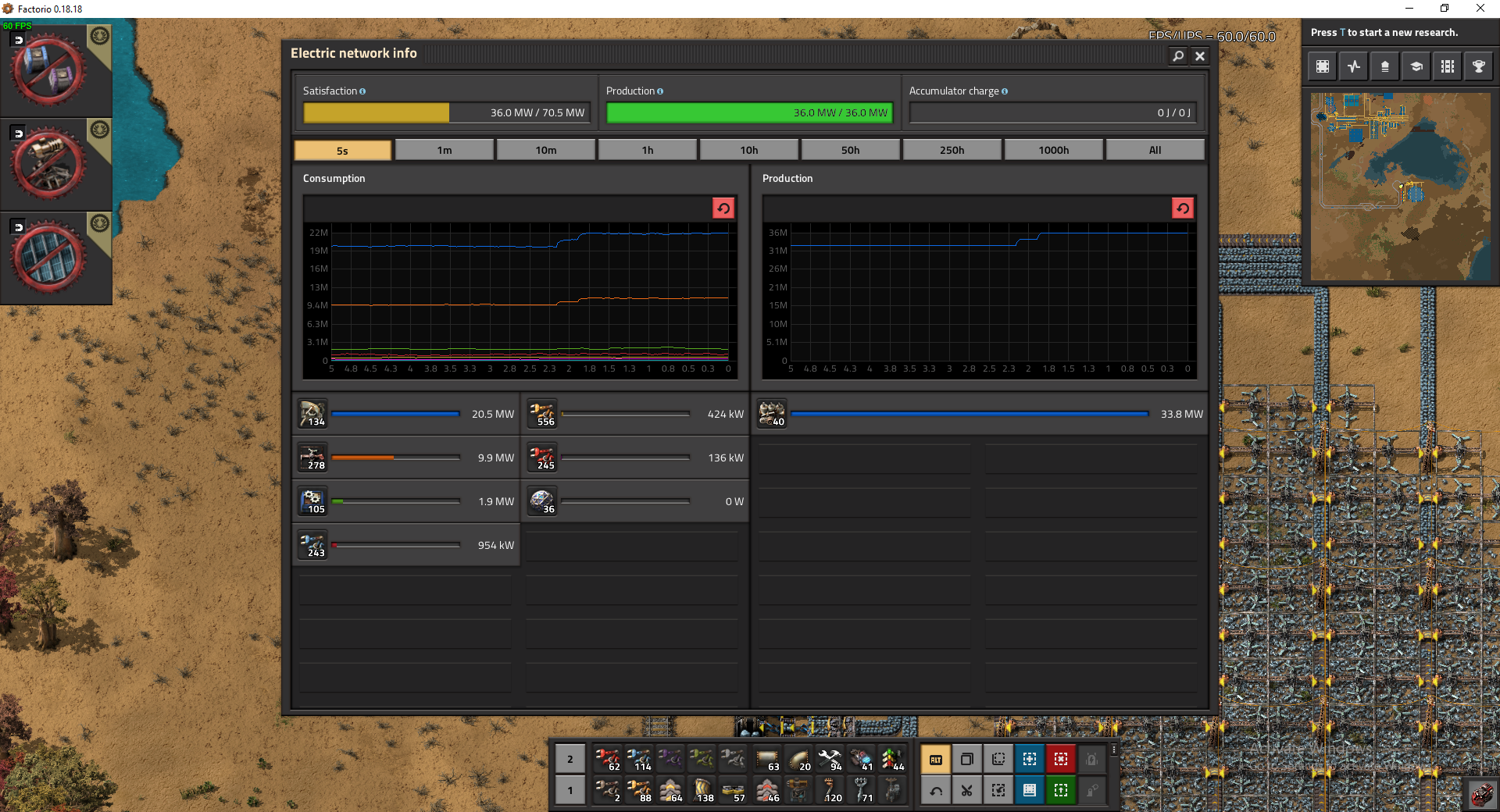Select the 1h time range tab
The height and width of the screenshot is (812, 1500).
pyautogui.click(x=648, y=150)
